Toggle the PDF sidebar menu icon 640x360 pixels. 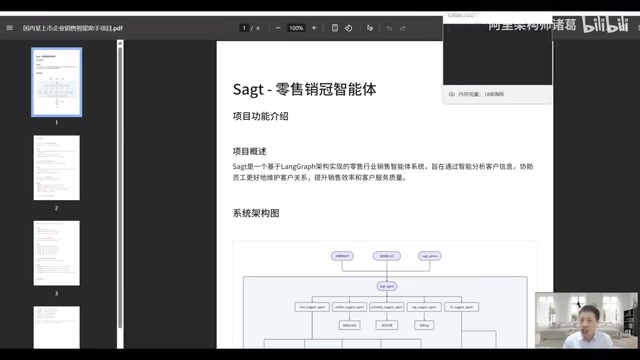point(9,28)
